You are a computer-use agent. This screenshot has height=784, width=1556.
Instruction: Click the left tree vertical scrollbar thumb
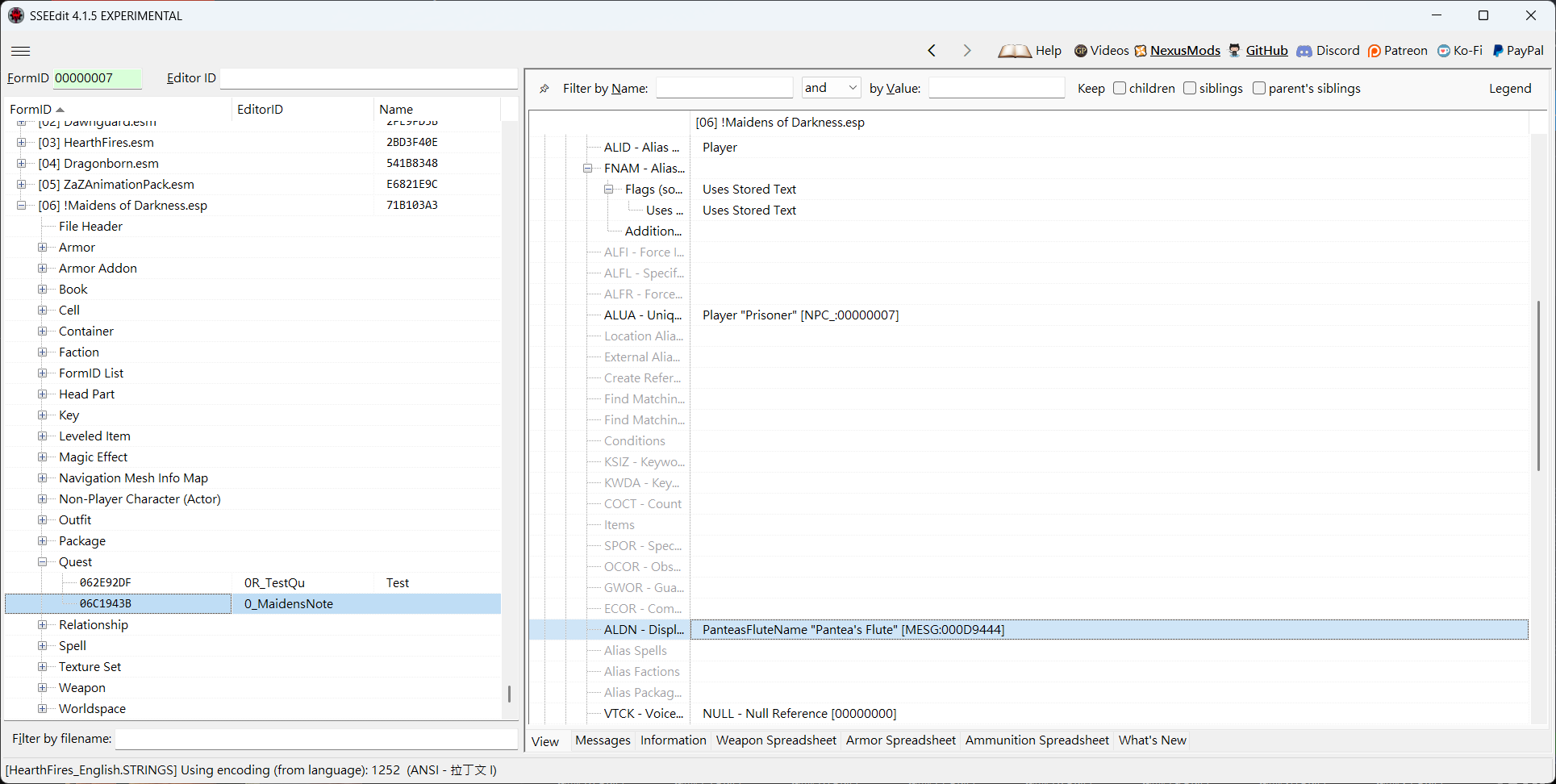point(509,694)
